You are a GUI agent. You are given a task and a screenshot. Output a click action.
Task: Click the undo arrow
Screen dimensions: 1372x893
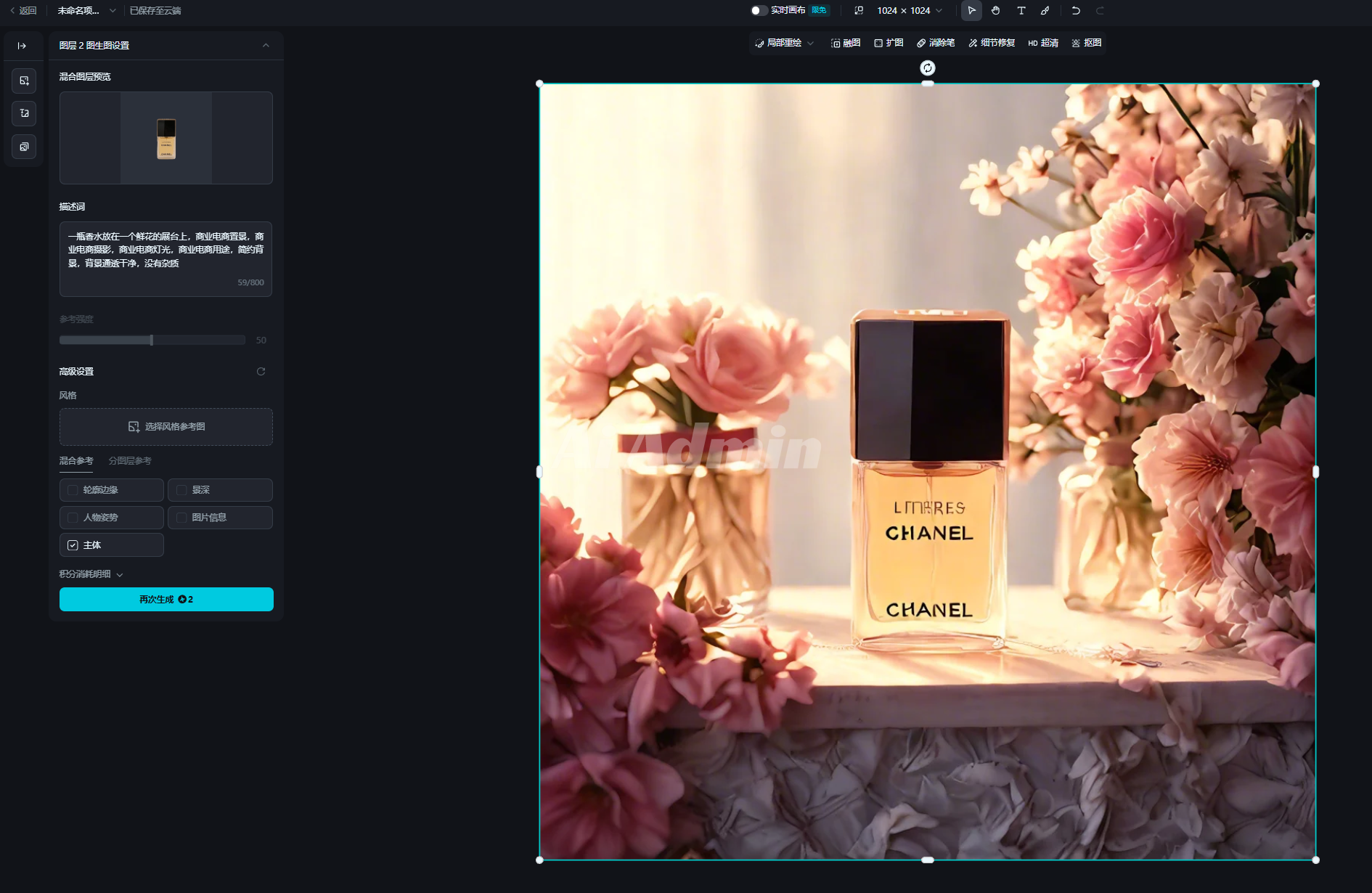1076,11
